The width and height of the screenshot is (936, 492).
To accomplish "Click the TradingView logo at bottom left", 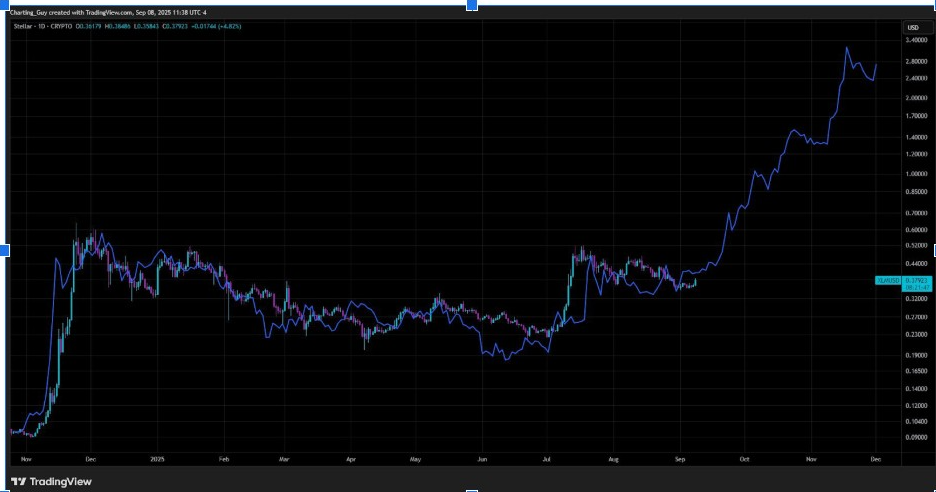I will (51, 481).
